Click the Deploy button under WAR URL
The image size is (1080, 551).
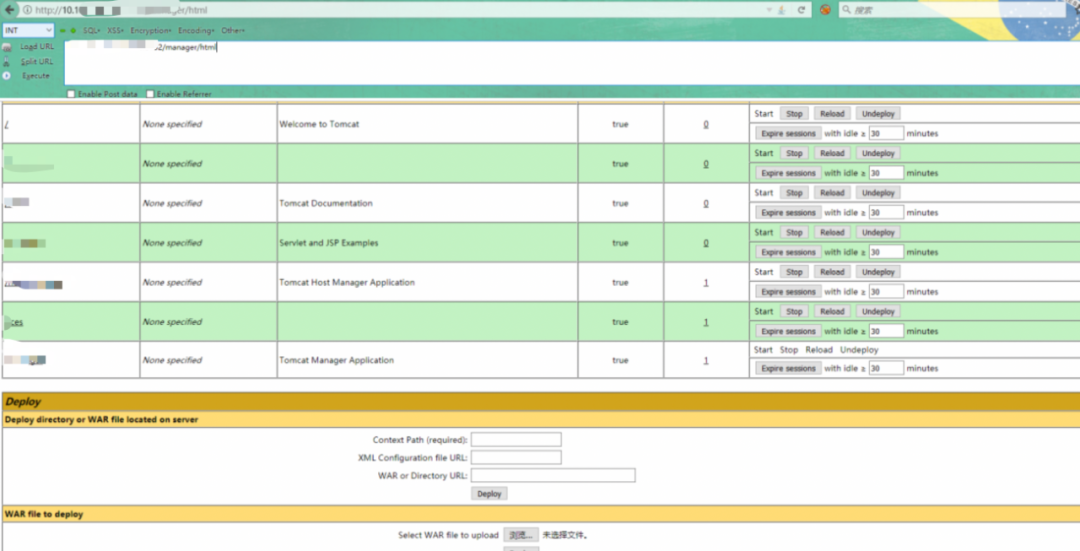pyautogui.click(x=489, y=494)
